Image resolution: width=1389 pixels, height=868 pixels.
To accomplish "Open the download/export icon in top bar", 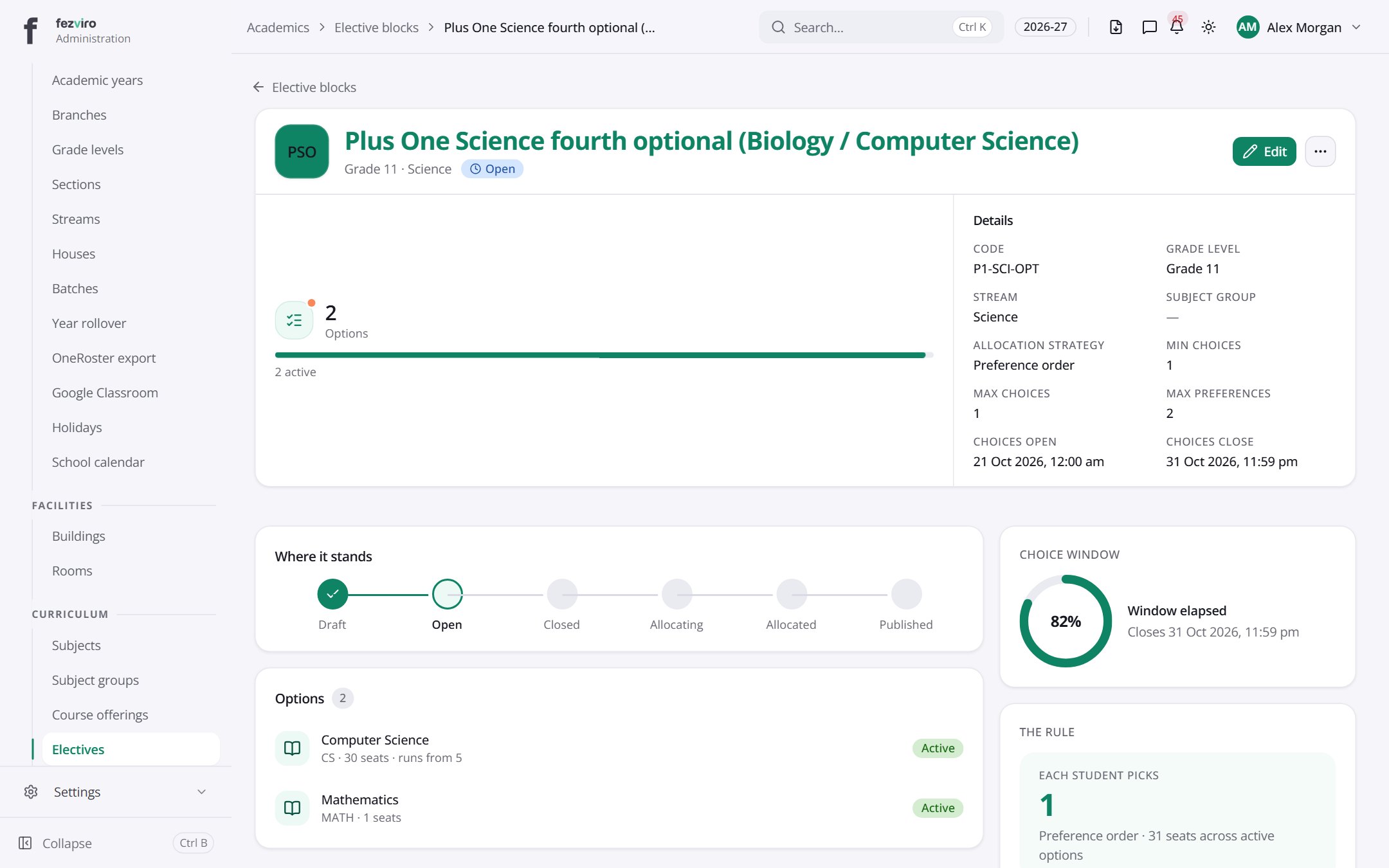I will pyautogui.click(x=1116, y=27).
